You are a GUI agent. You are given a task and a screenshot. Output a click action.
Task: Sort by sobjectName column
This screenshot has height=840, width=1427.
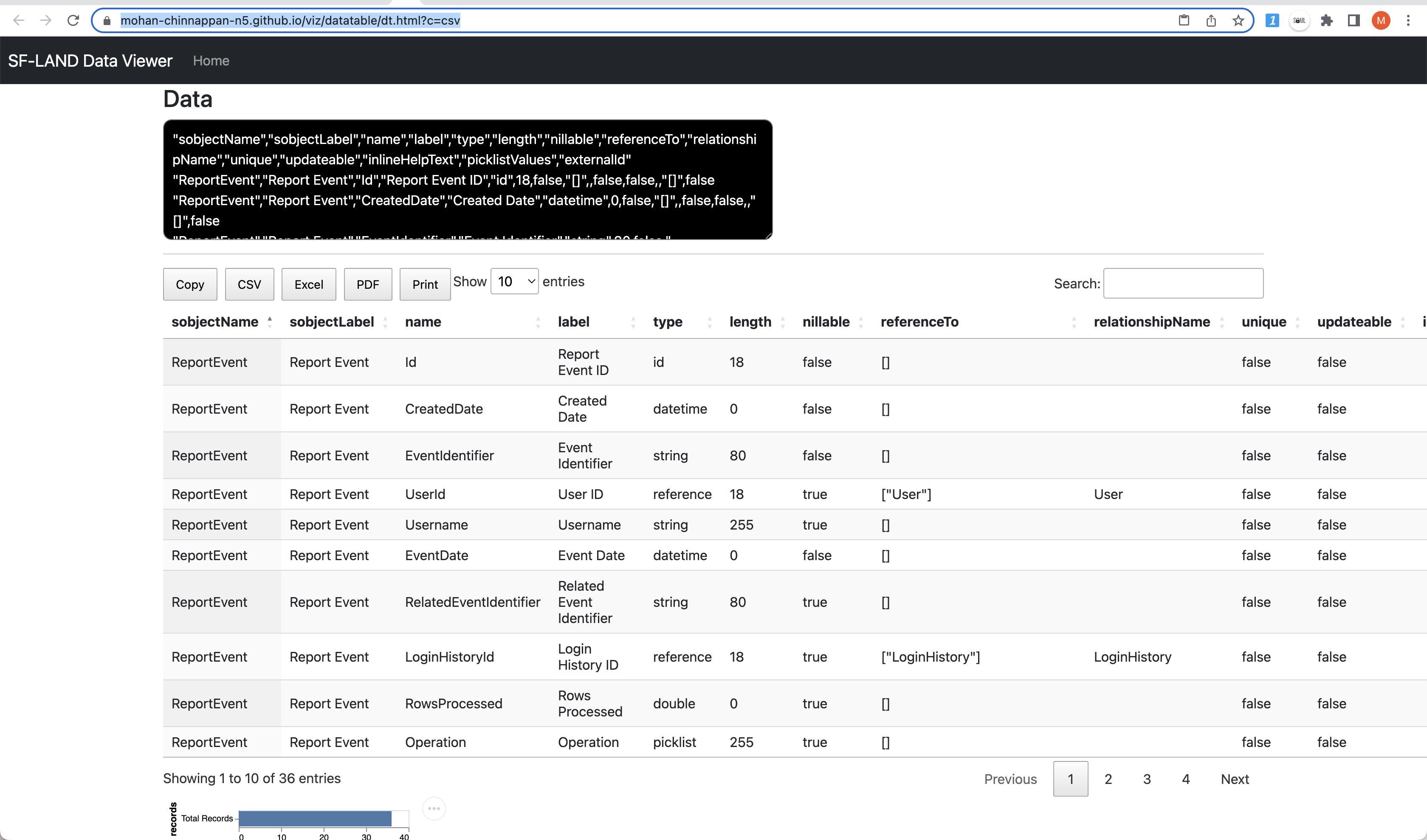click(221, 321)
